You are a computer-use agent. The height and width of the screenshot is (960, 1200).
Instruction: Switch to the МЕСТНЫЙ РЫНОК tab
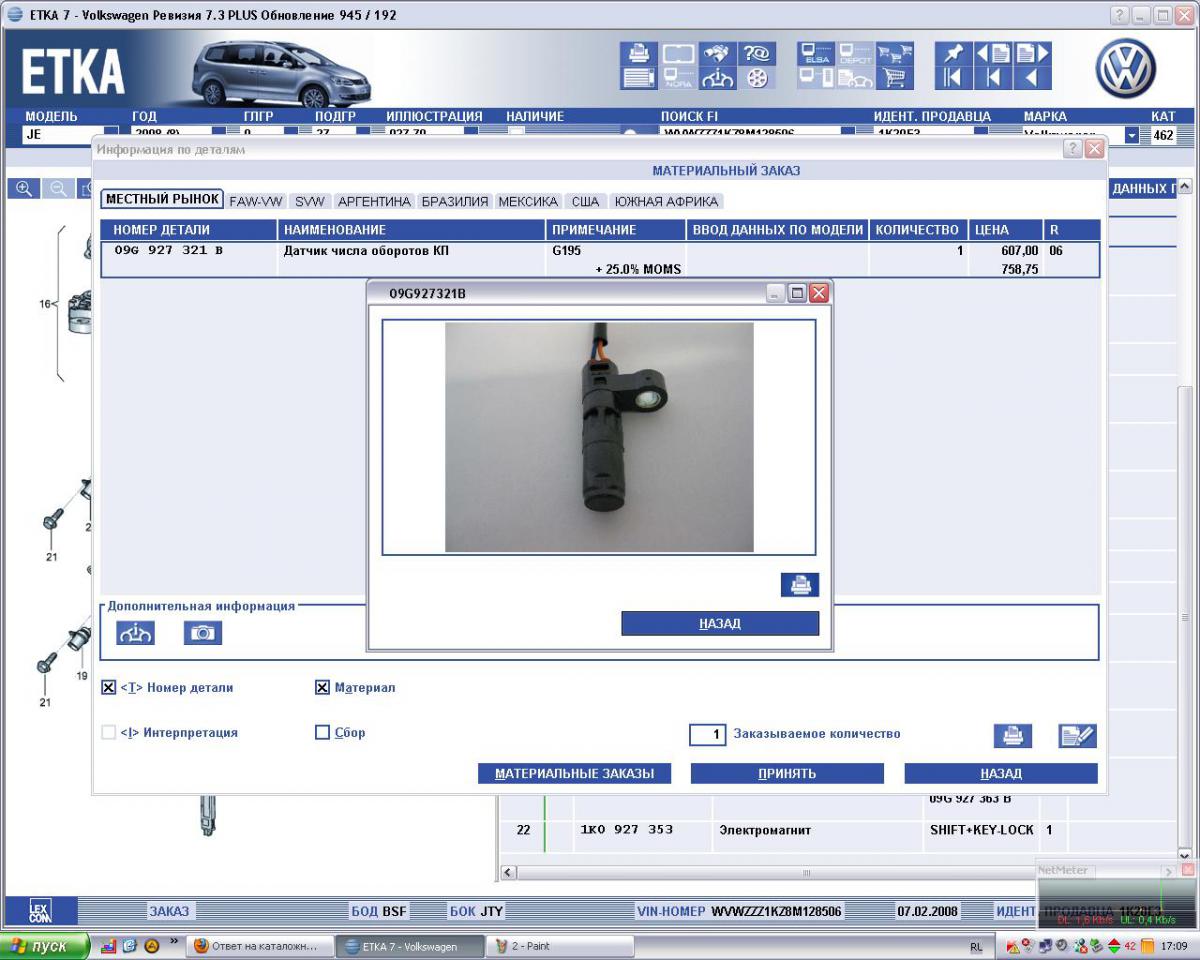[x=162, y=199]
